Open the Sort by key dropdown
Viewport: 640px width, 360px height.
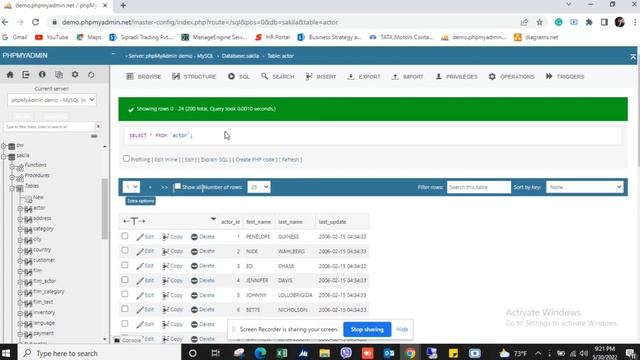584,187
